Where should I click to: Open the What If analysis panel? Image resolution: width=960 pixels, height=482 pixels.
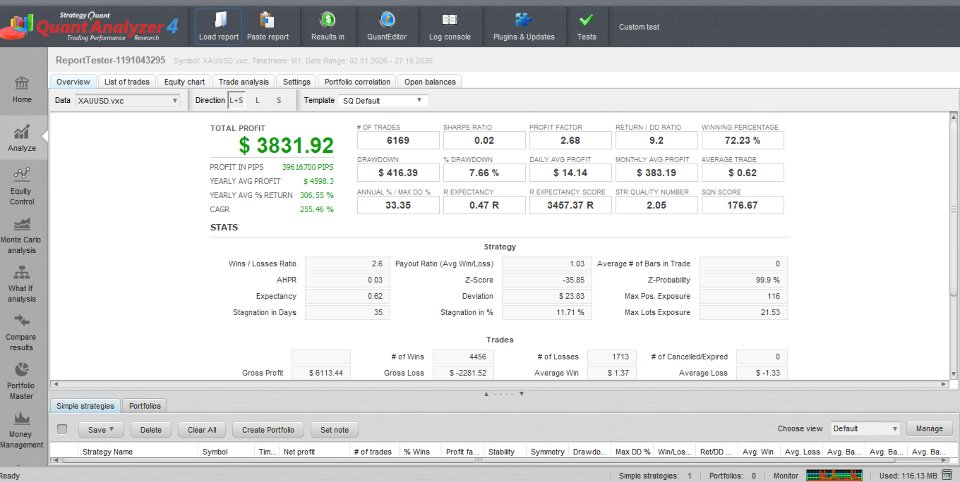coord(21,285)
